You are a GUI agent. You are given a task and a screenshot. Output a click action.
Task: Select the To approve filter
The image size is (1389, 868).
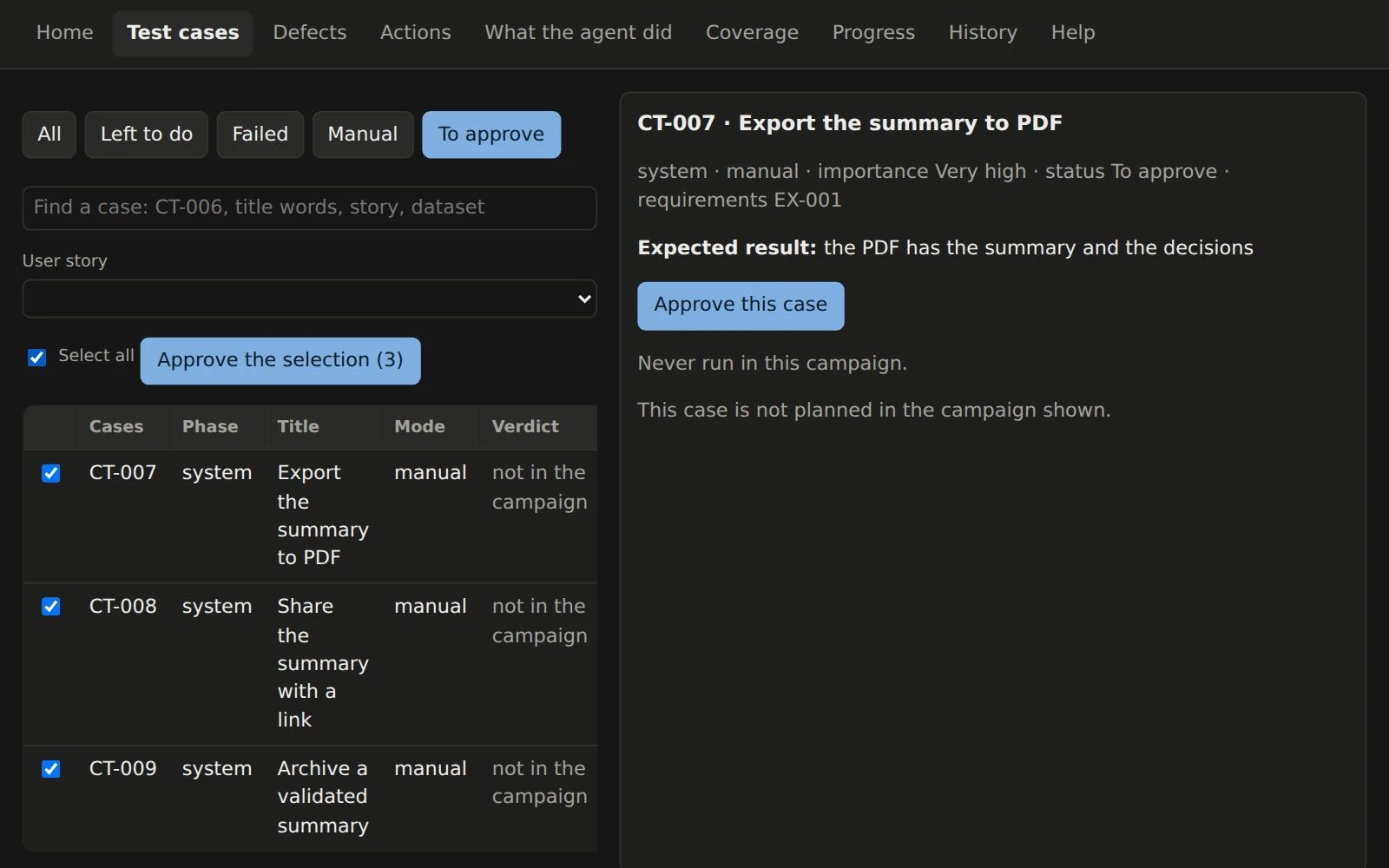click(491, 135)
